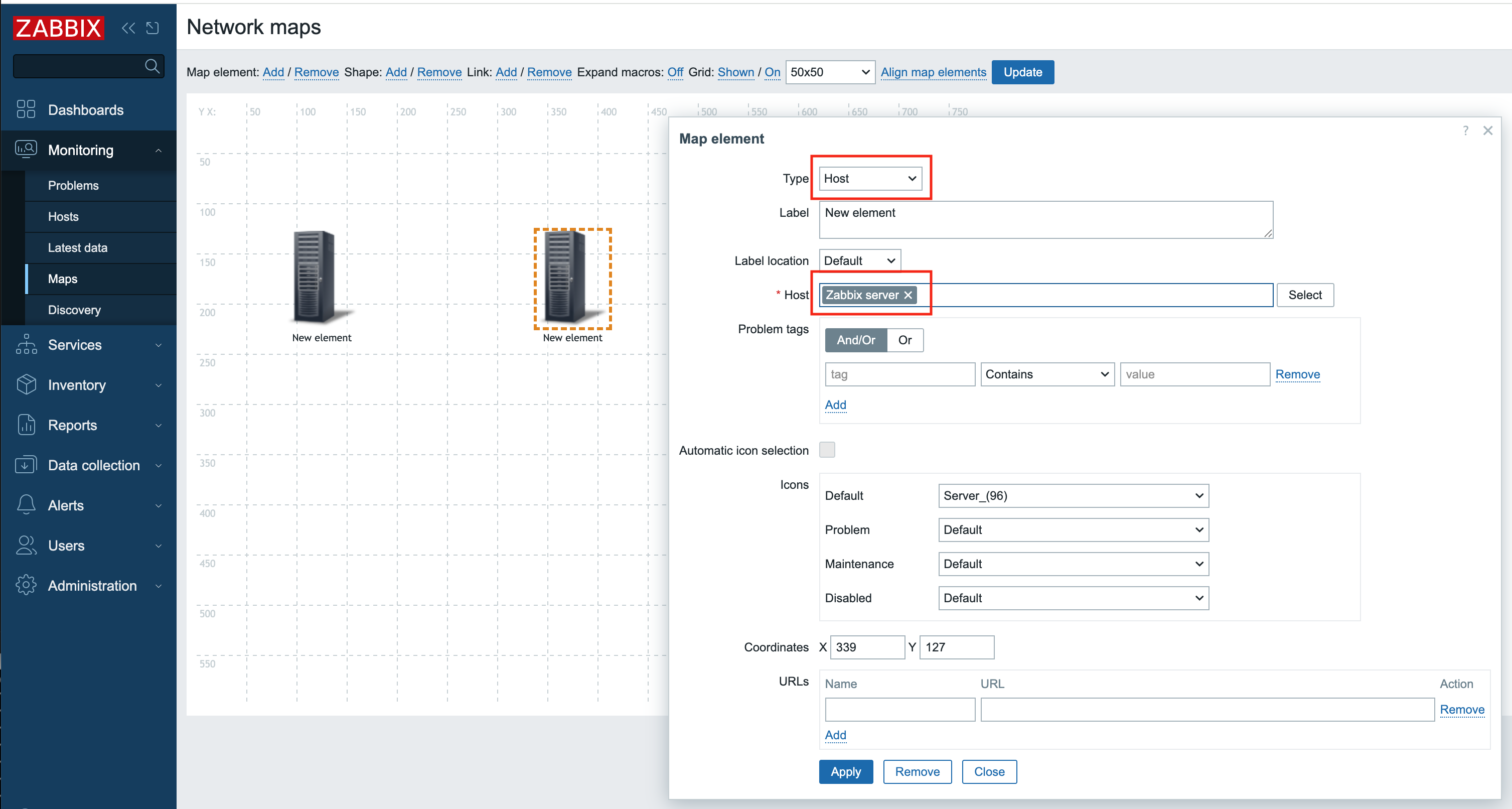This screenshot has height=809, width=1512.
Task: Click the Administration gear icon
Action: tap(26, 585)
